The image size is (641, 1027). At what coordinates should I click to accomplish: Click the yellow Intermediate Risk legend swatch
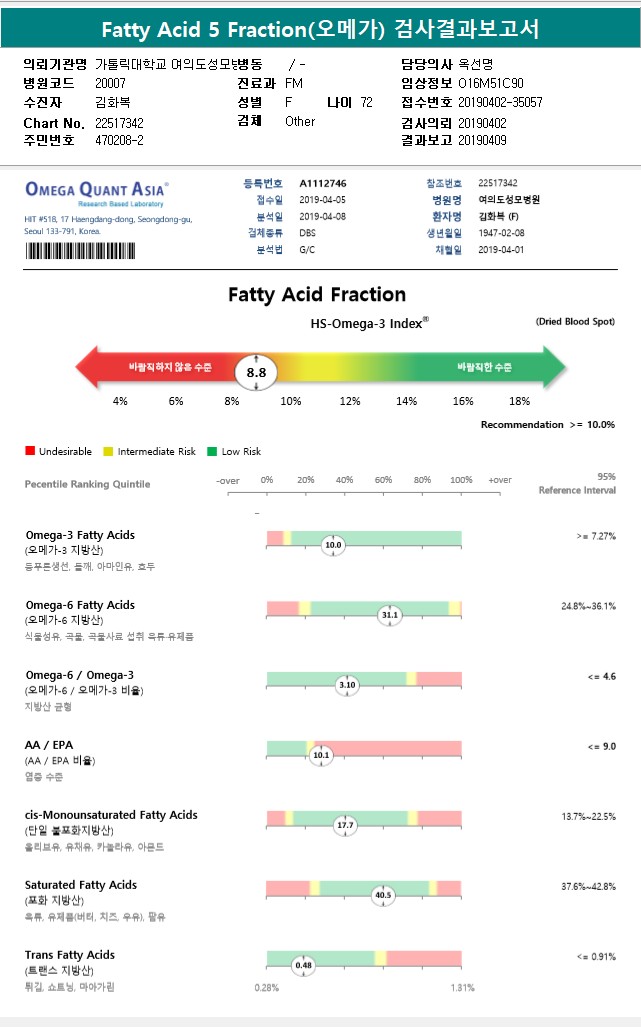point(109,452)
